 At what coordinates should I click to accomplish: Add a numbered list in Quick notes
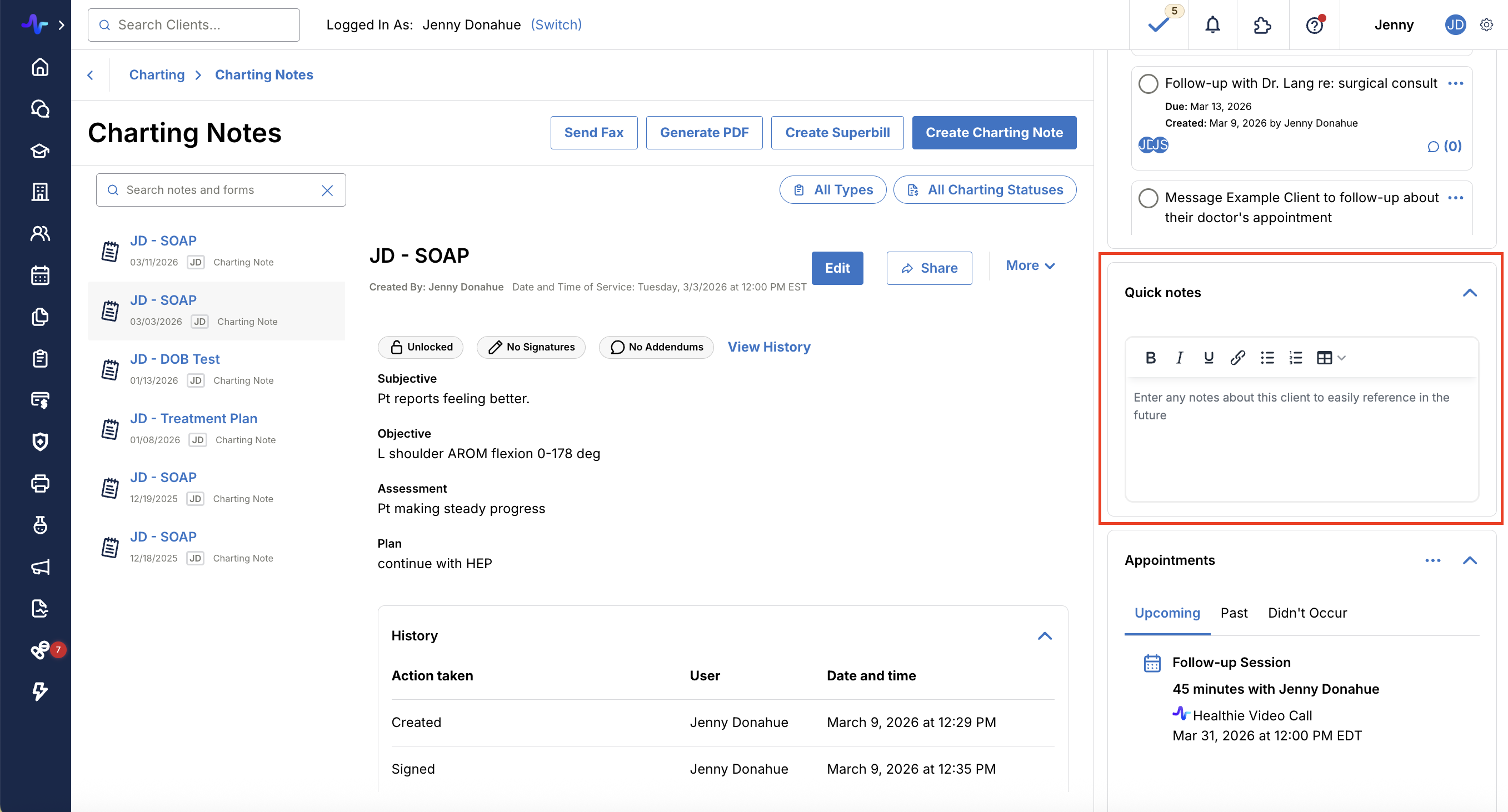(x=1296, y=358)
